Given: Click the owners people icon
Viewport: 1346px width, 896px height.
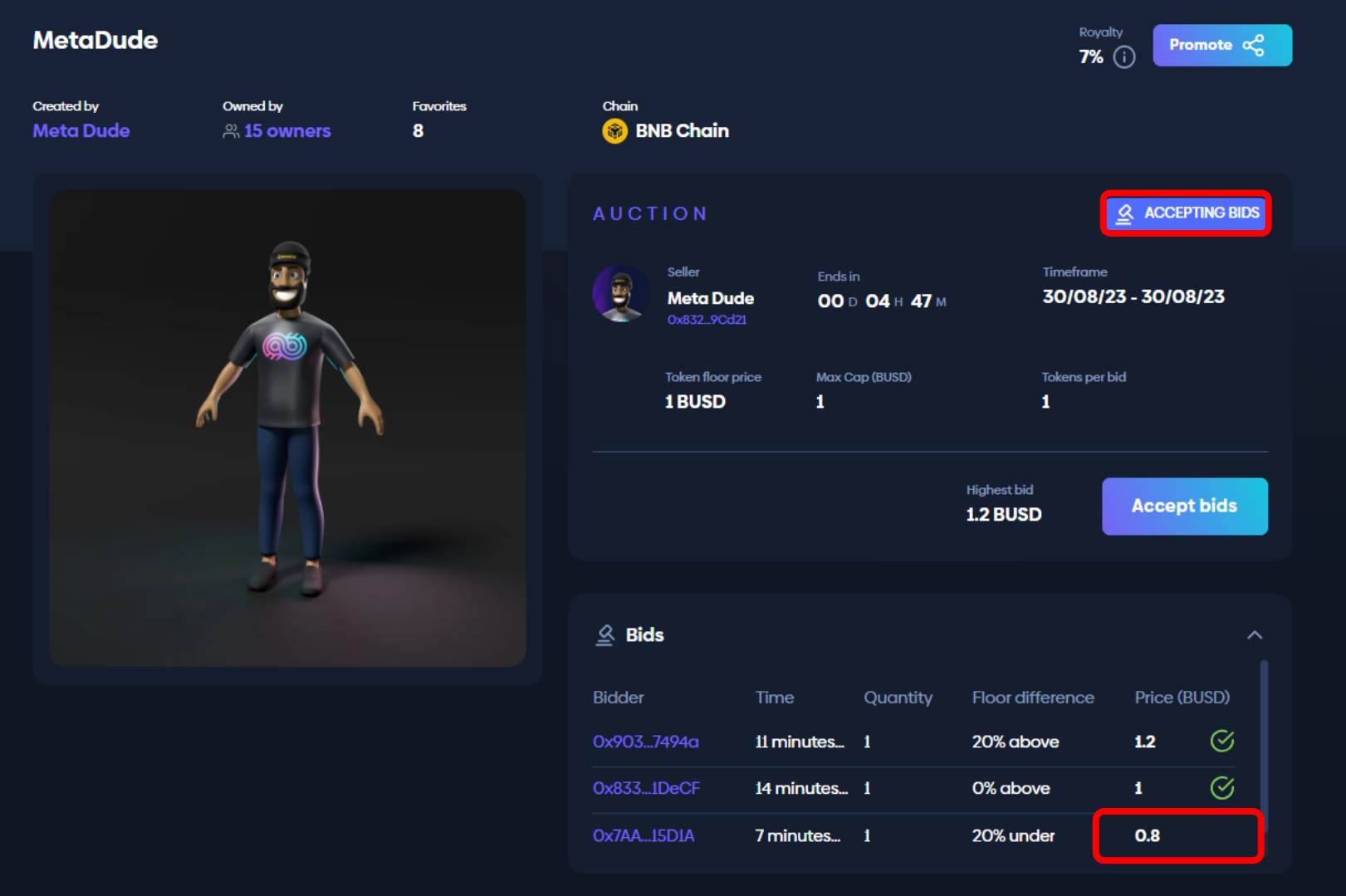Looking at the screenshot, I should pos(231,131).
